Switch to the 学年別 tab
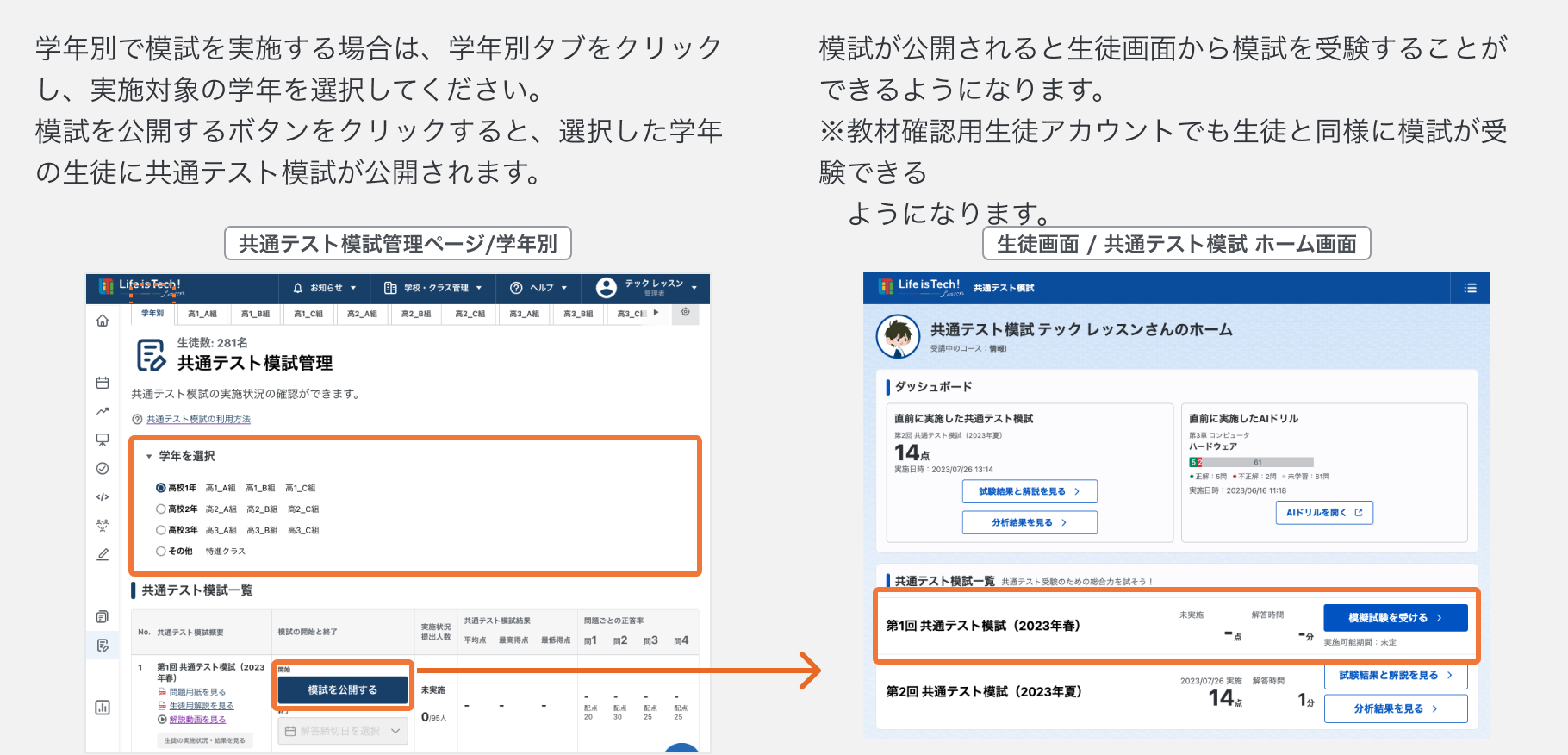The width and height of the screenshot is (1568, 755). point(152,314)
